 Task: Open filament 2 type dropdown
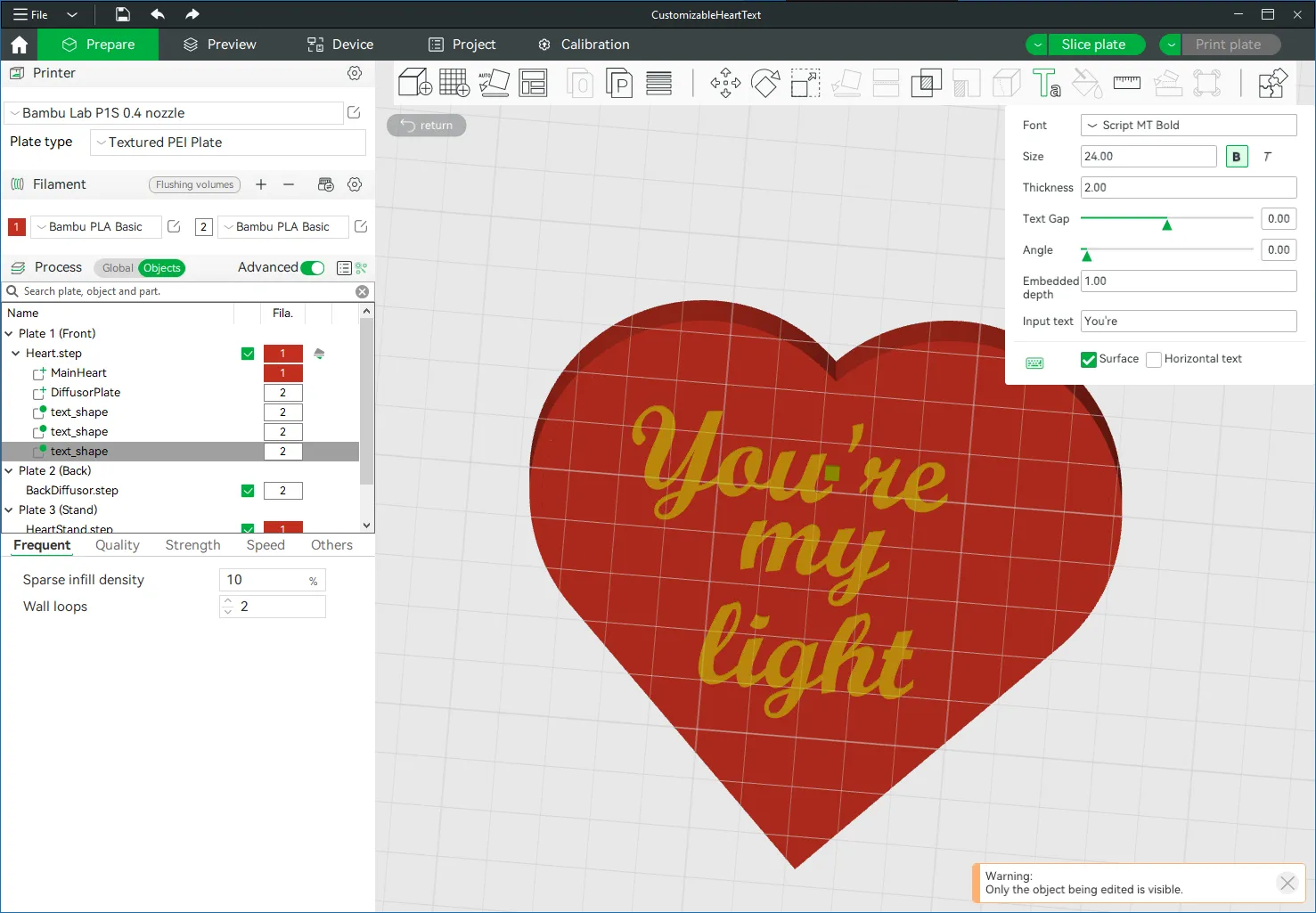(x=283, y=227)
